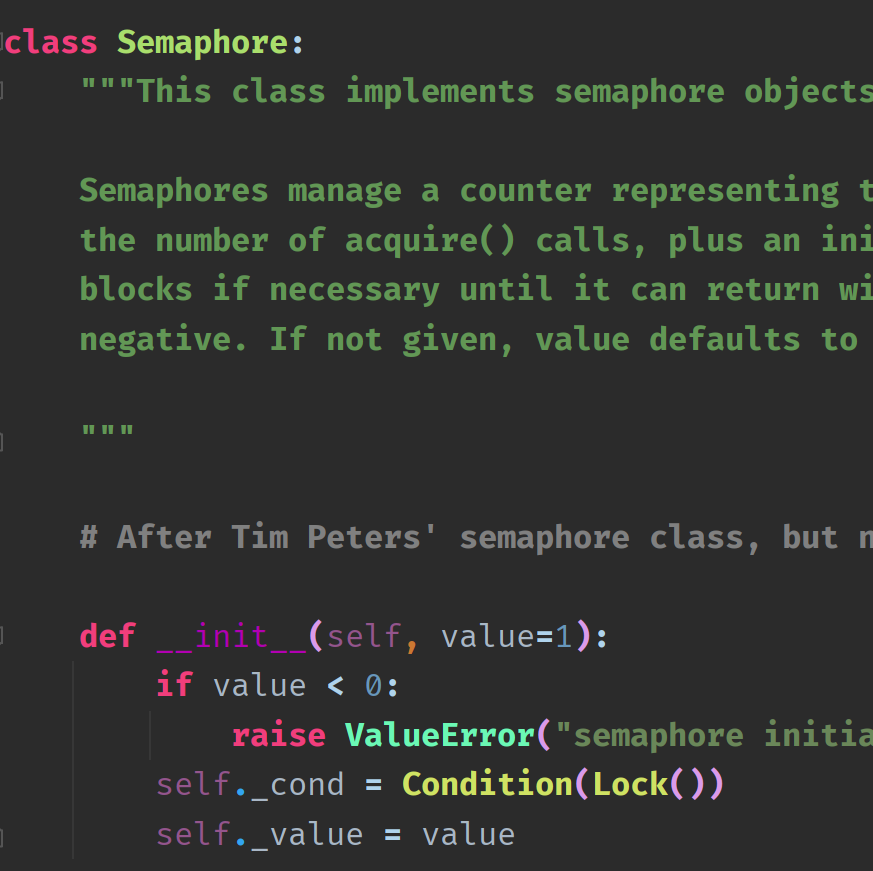Click the word acquire() in docstring
The image size is (873, 871).
430,241
